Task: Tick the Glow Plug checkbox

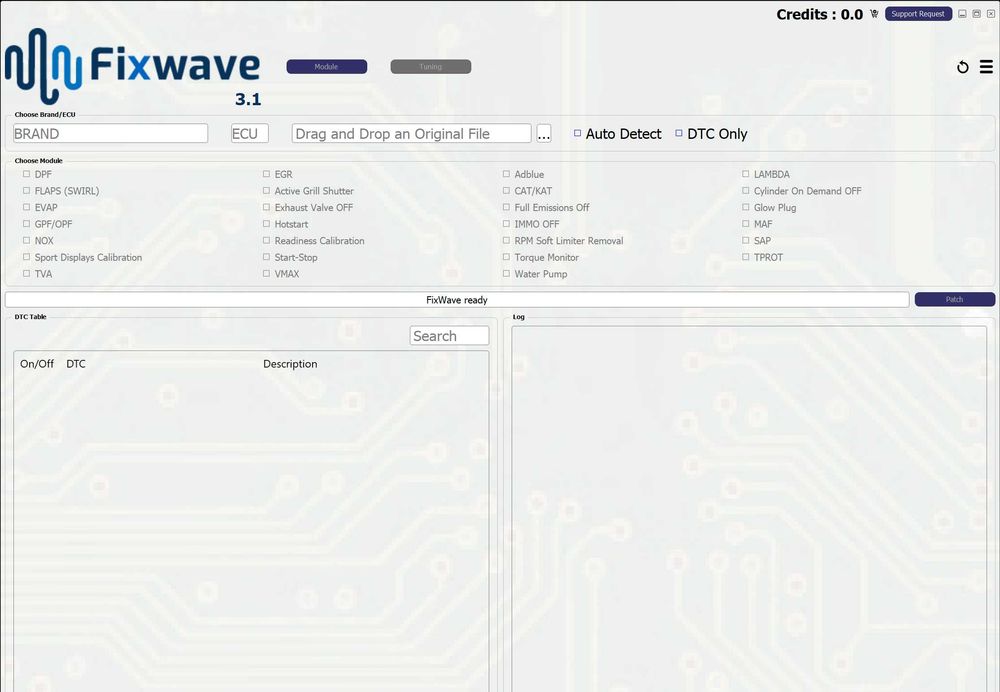Action: click(746, 207)
